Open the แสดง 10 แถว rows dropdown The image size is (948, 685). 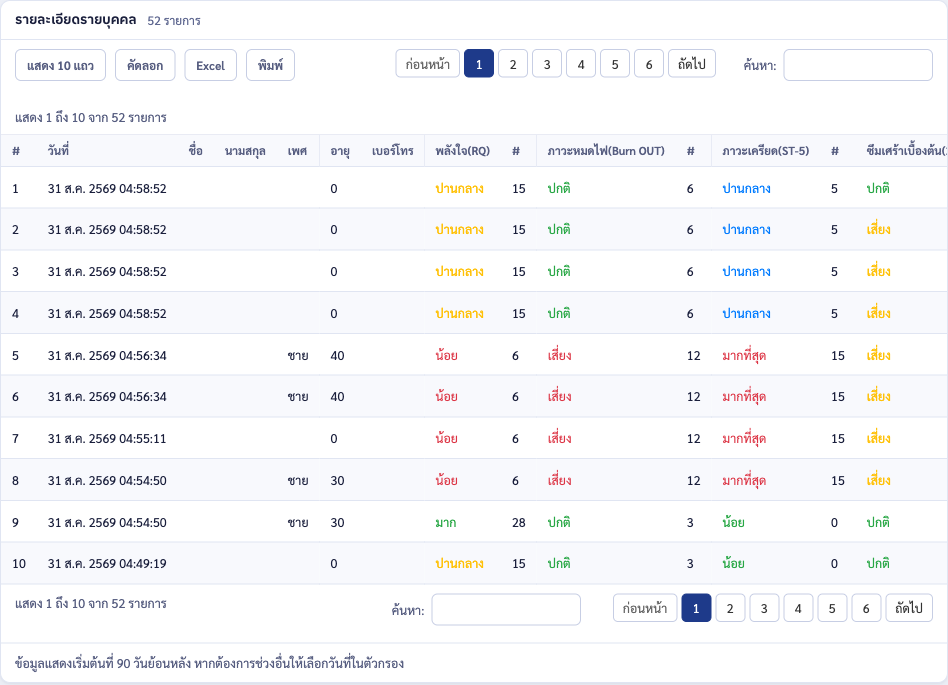[60, 65]
